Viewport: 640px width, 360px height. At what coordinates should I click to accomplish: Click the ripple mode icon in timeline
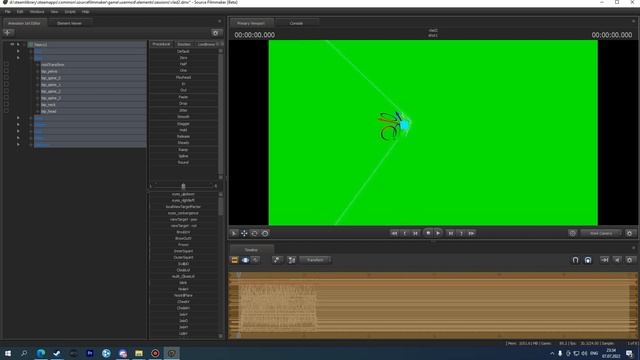[x=604, y=260]
